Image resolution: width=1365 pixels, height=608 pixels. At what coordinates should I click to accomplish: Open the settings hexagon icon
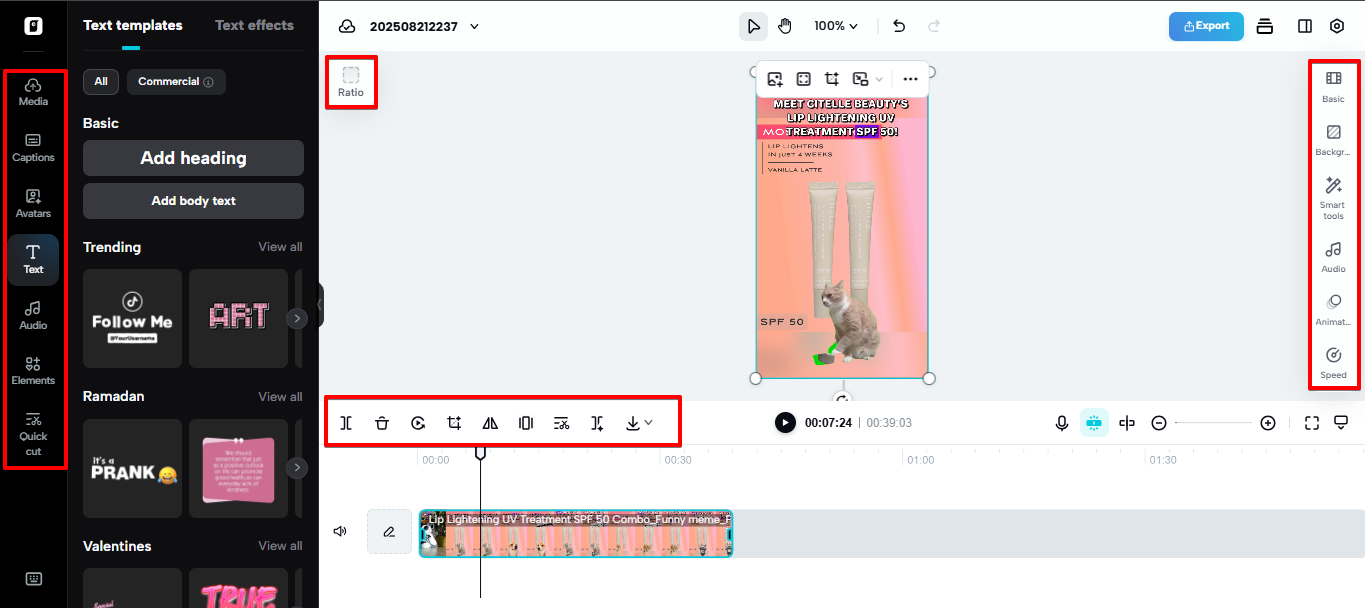tap(1337, 26)
